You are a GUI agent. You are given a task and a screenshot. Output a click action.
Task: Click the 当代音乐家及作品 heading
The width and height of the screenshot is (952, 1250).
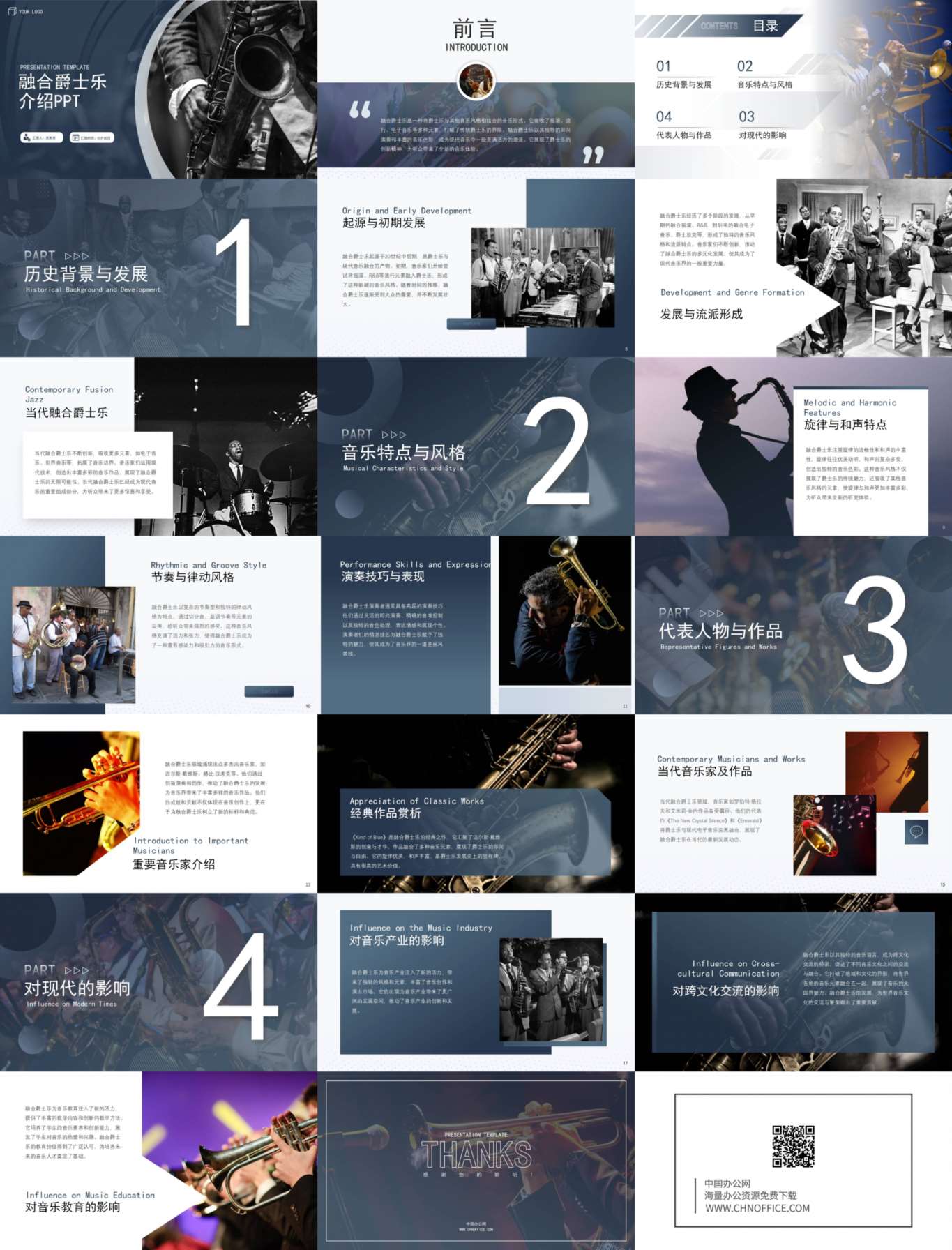point(704,771)
